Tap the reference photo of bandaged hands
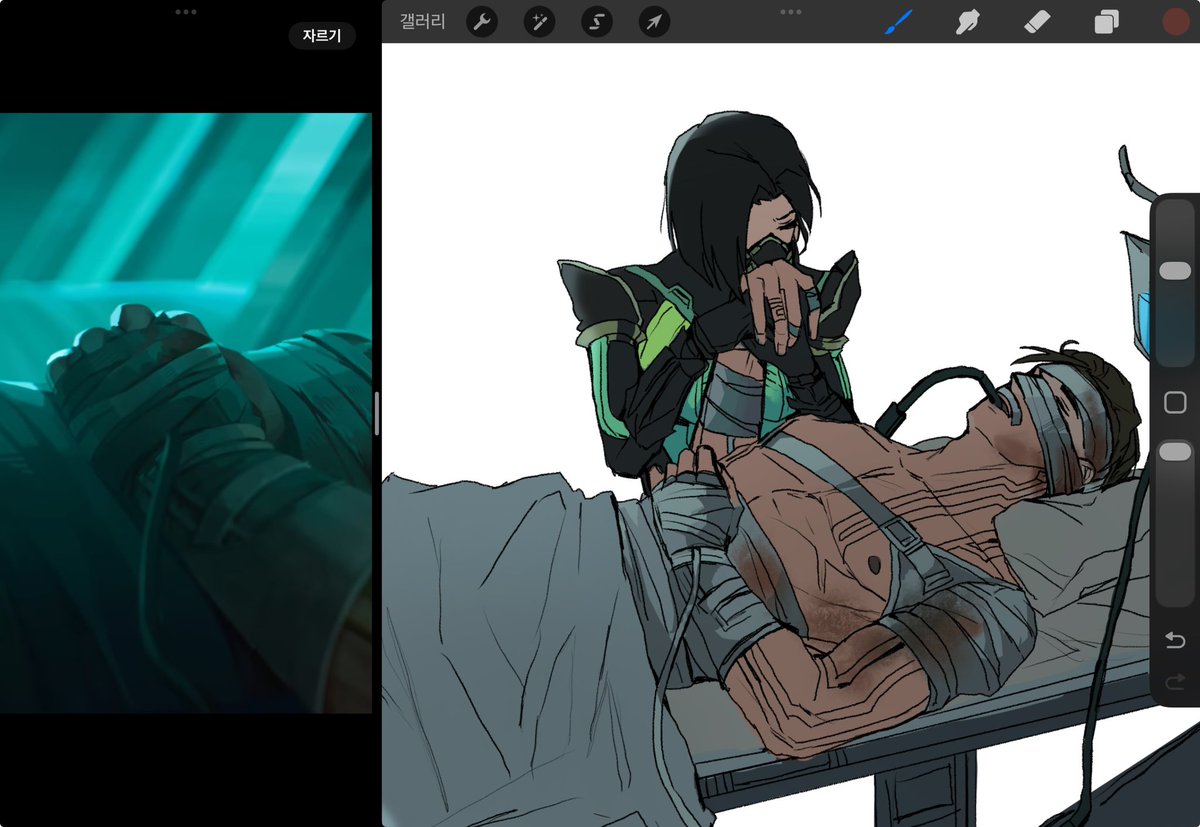 185,413
